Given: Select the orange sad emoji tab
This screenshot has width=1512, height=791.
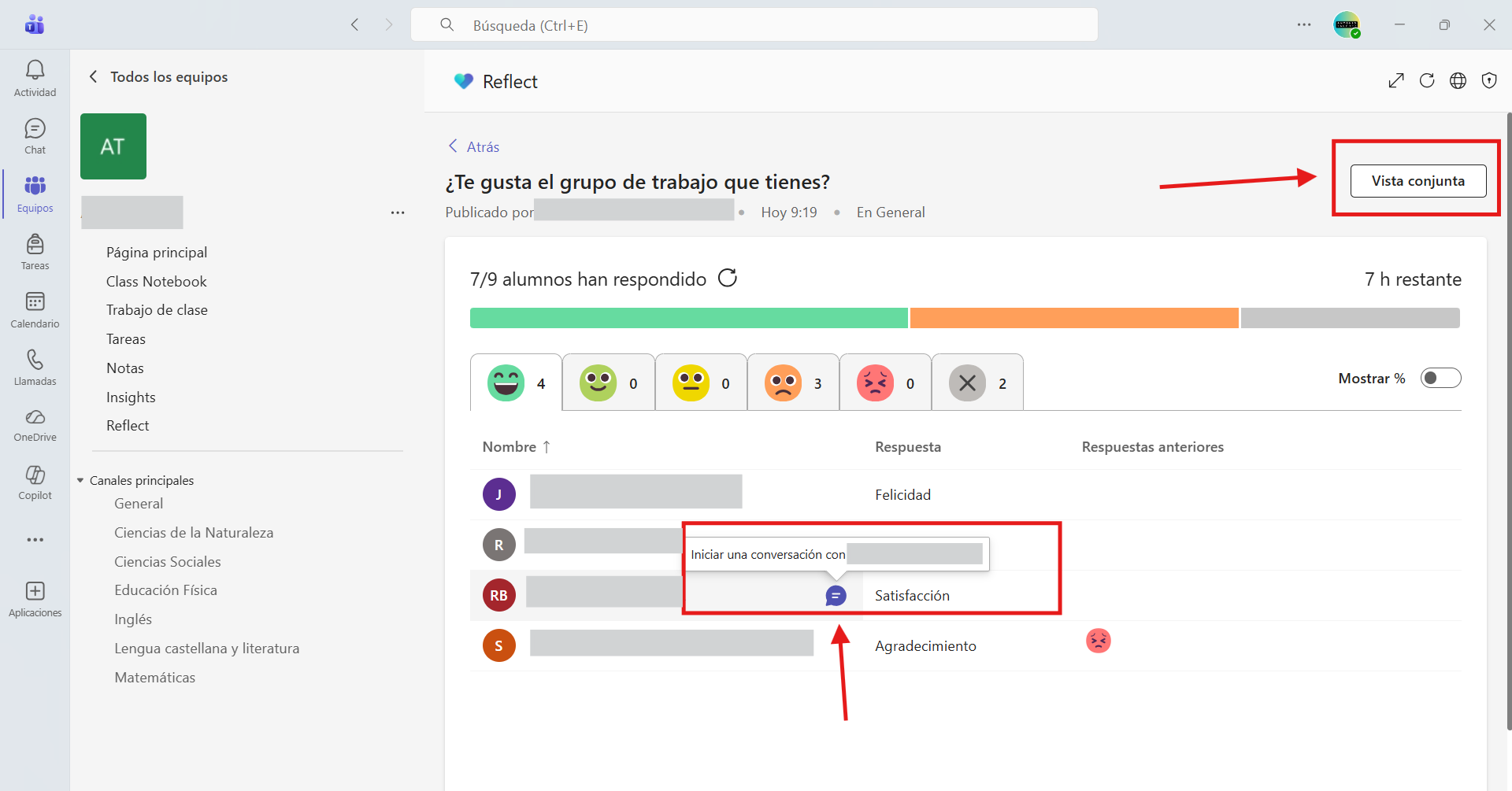Looking at the screenshot, I should (793, 383).
